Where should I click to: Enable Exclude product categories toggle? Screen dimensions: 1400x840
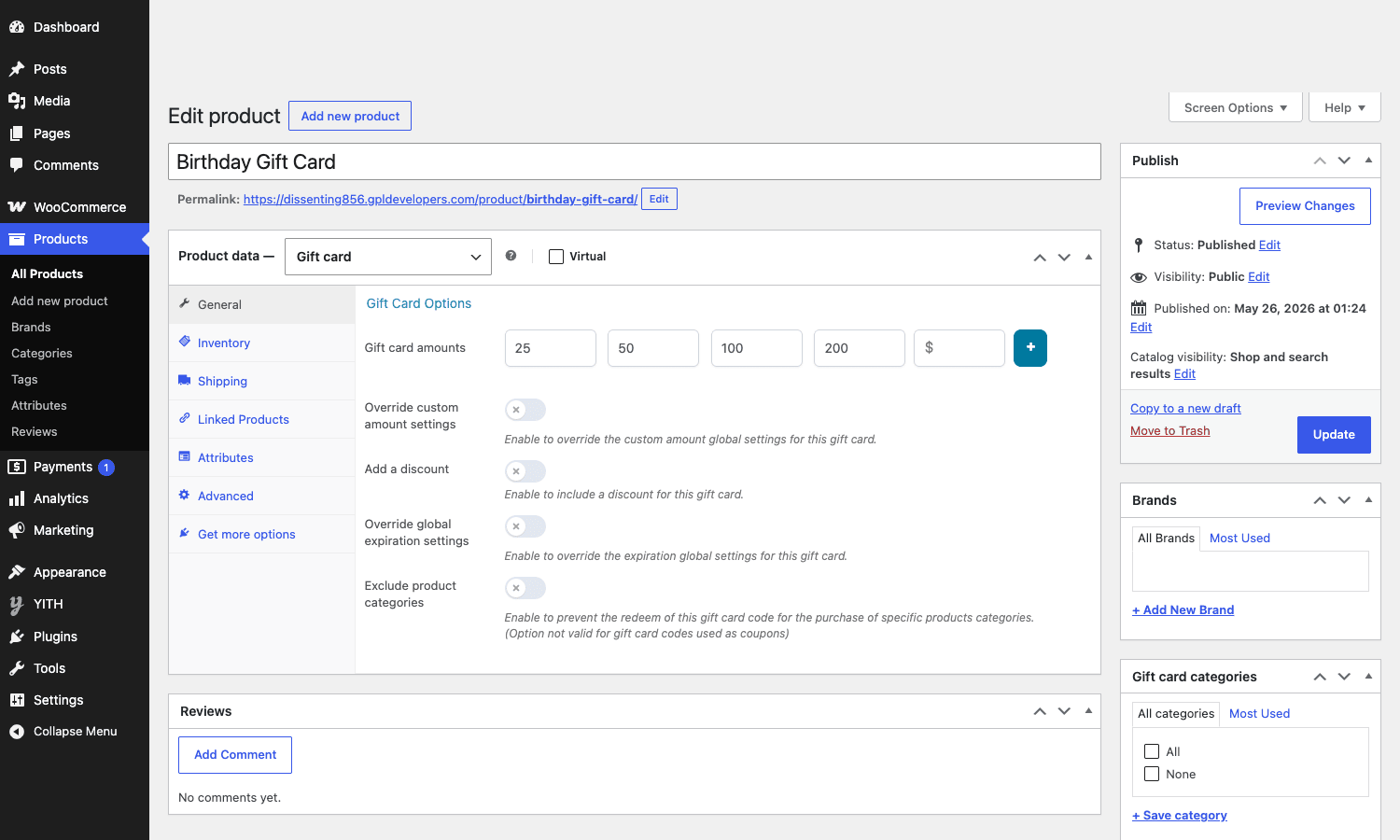[x=525, y=588]
